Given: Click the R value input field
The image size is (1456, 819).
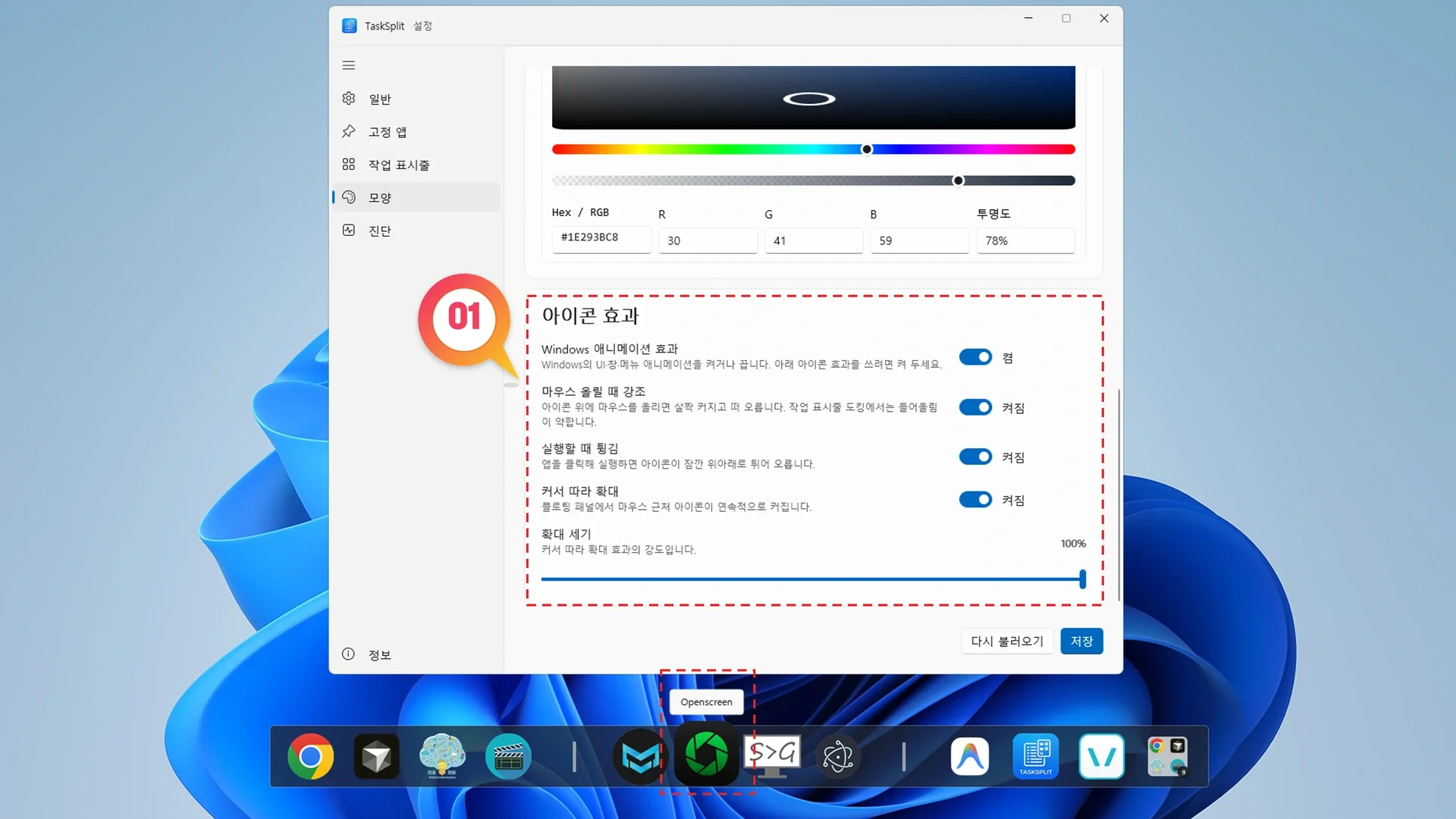Looking at the screenshot, I should pos(708,240).
